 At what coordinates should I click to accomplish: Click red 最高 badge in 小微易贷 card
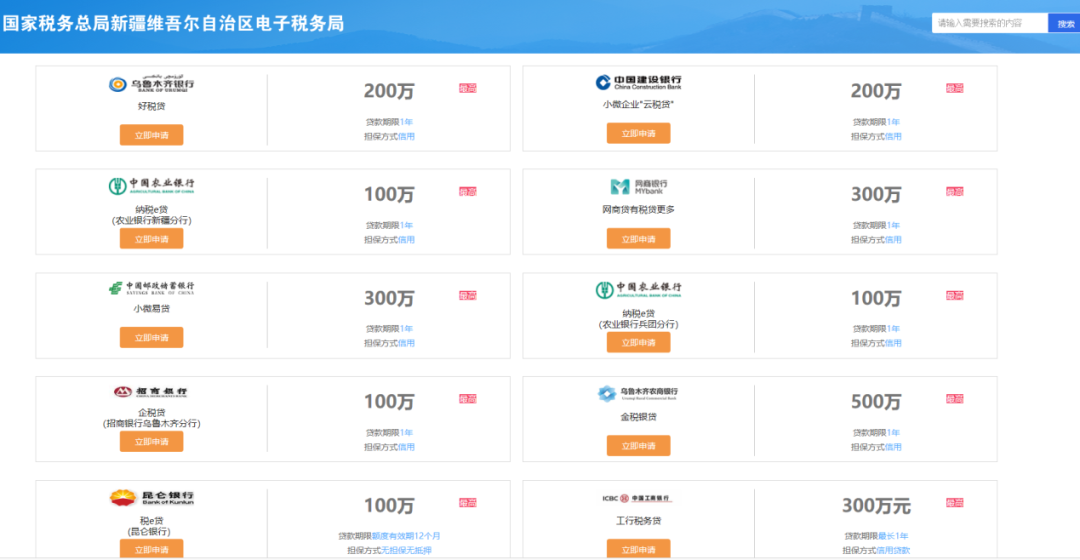pos(468,295)
